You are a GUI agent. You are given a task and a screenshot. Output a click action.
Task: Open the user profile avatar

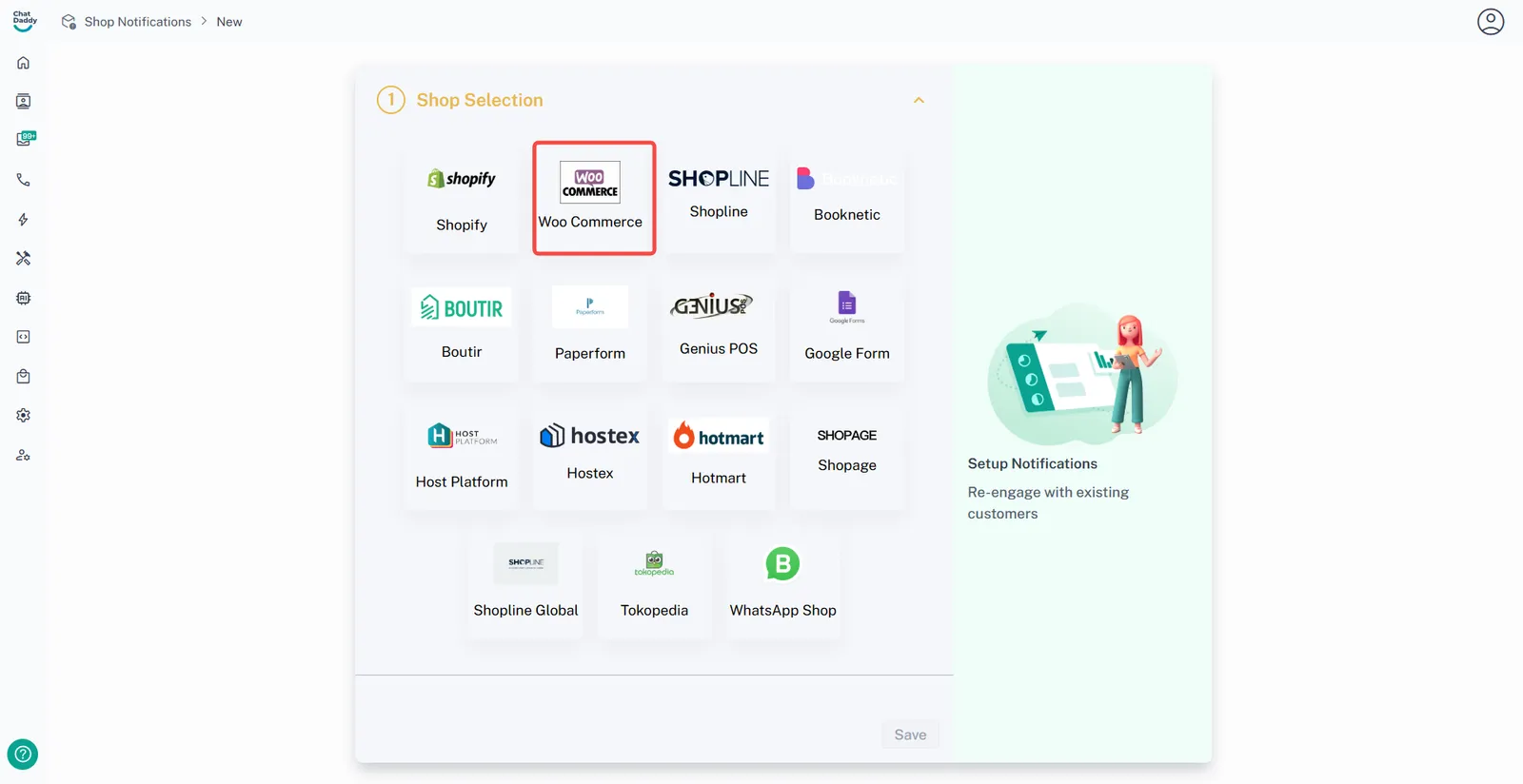(x=1490, y=22)
